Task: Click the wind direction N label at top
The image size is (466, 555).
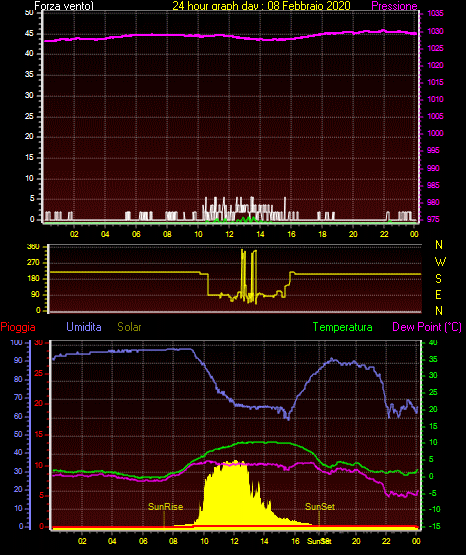Action: [x=439, y=245]
